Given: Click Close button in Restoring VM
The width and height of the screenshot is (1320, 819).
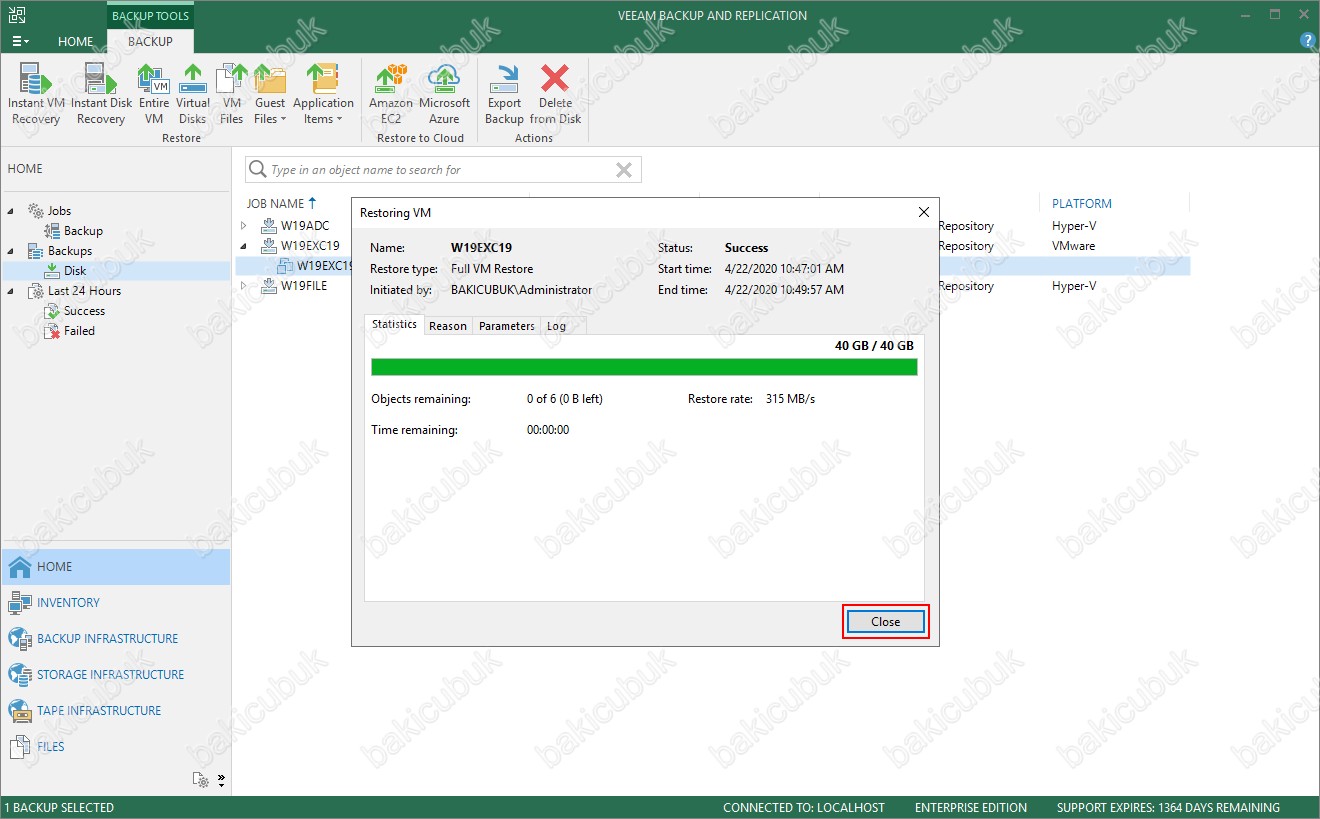Looking at the screenshot, I should click(886, 621).
